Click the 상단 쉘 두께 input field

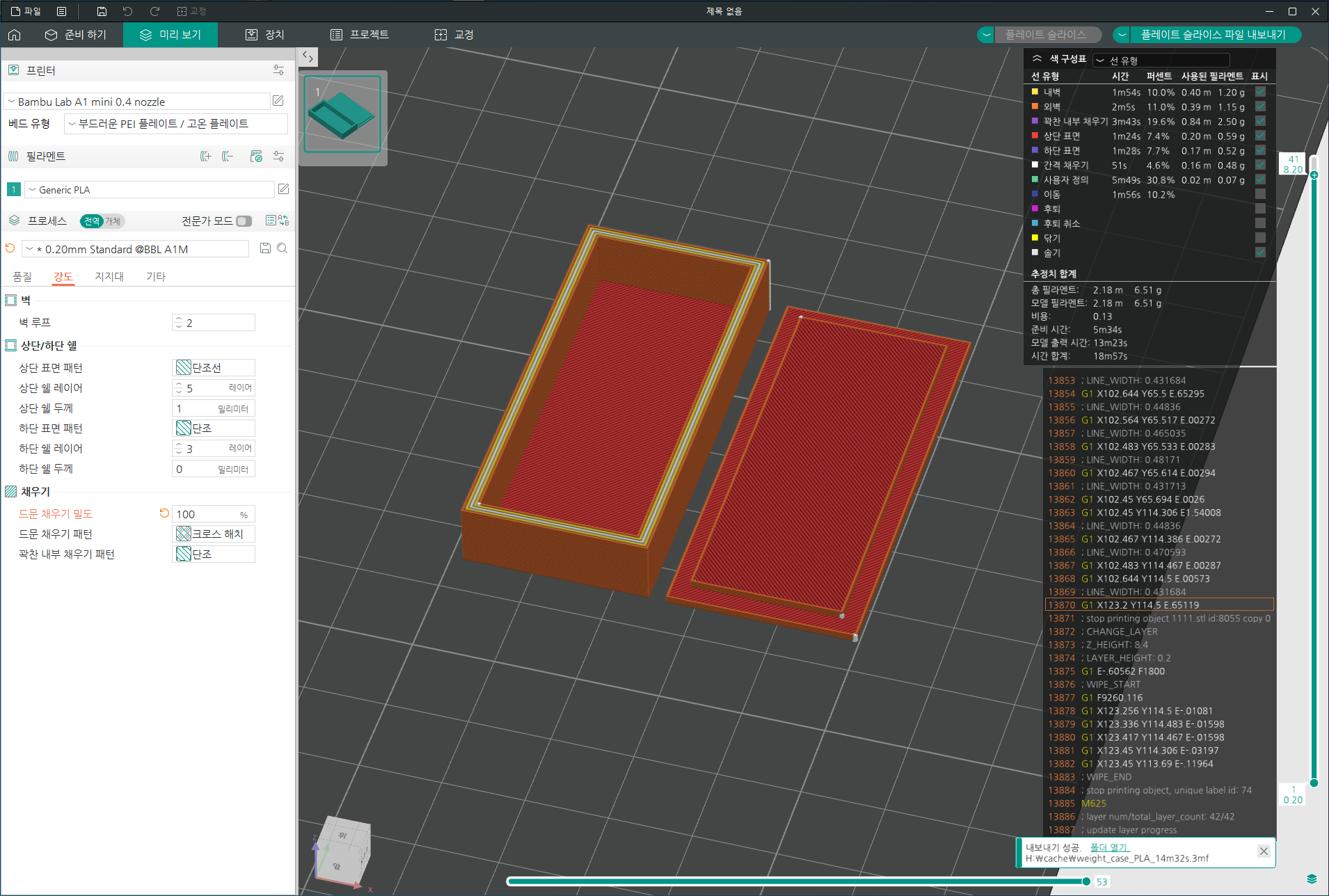214,408
